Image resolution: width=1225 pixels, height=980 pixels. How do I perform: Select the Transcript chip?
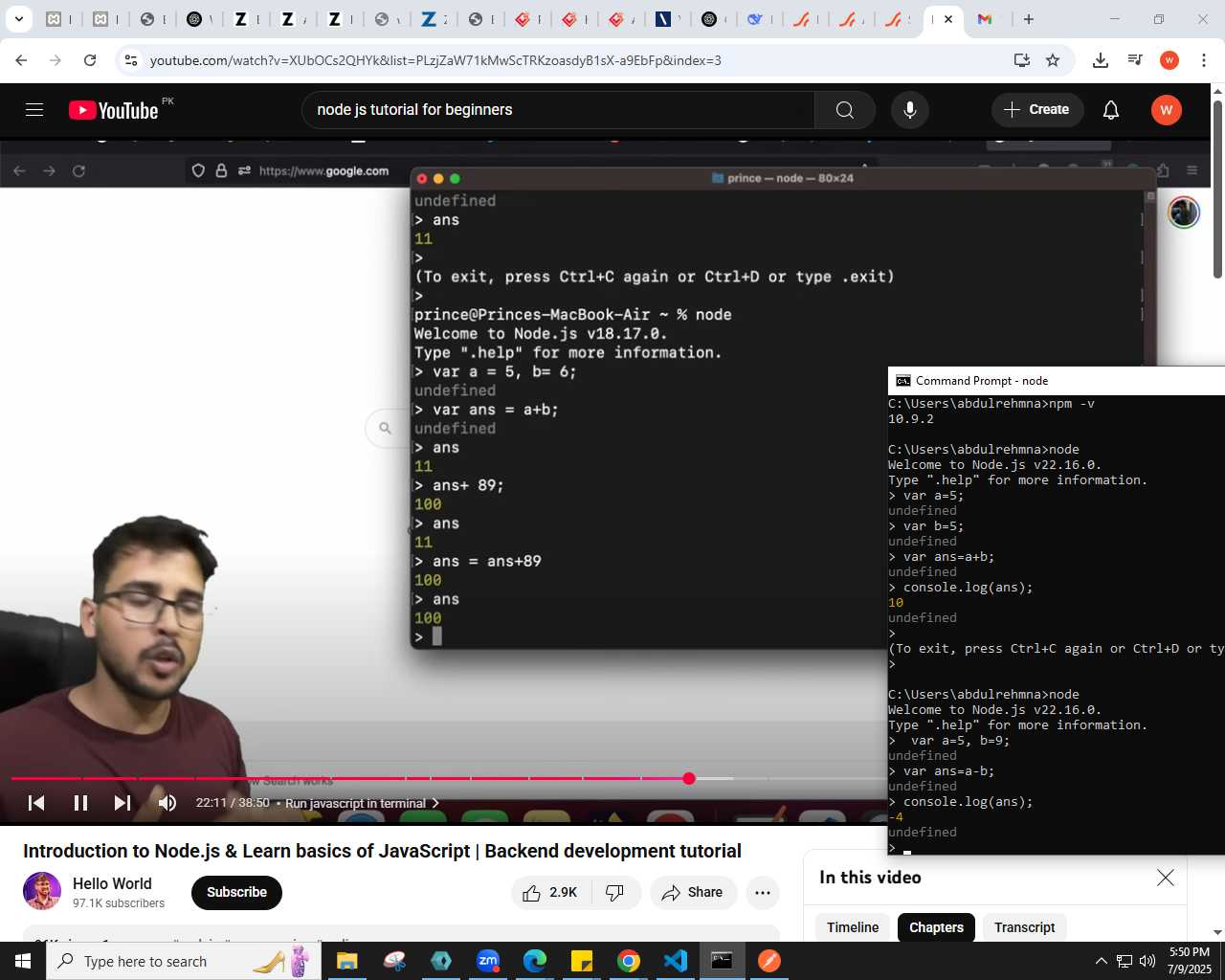point(1024,927)
